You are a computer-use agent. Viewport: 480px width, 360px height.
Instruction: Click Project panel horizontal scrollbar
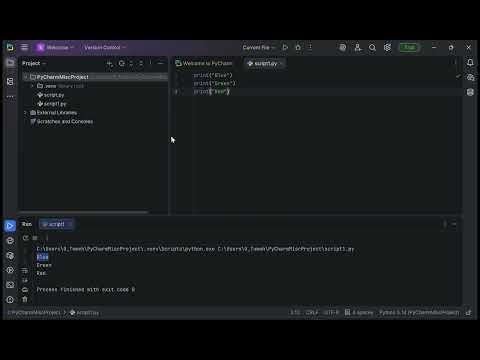tap(83, 212)
